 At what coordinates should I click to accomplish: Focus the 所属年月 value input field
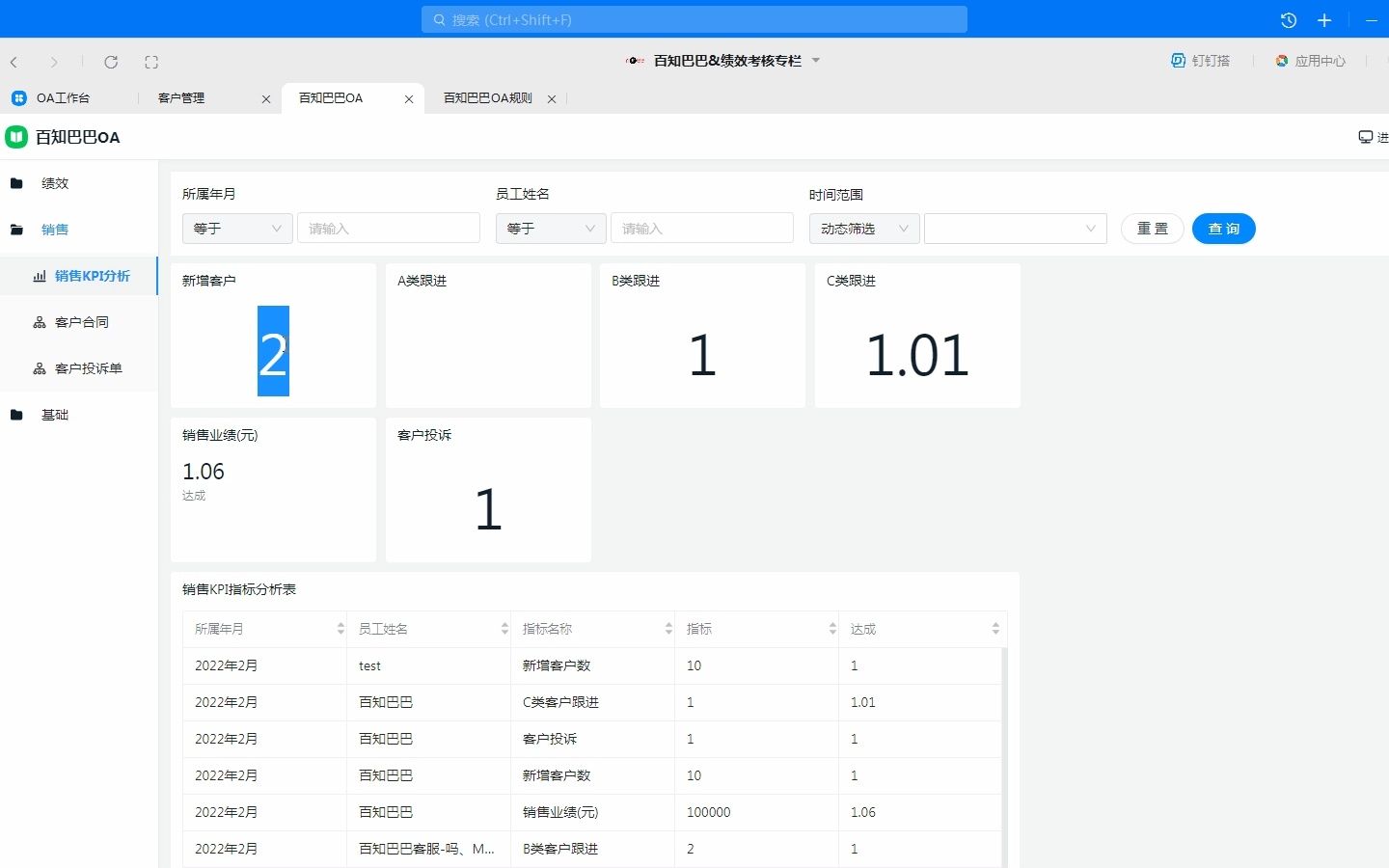pos(389,229)
